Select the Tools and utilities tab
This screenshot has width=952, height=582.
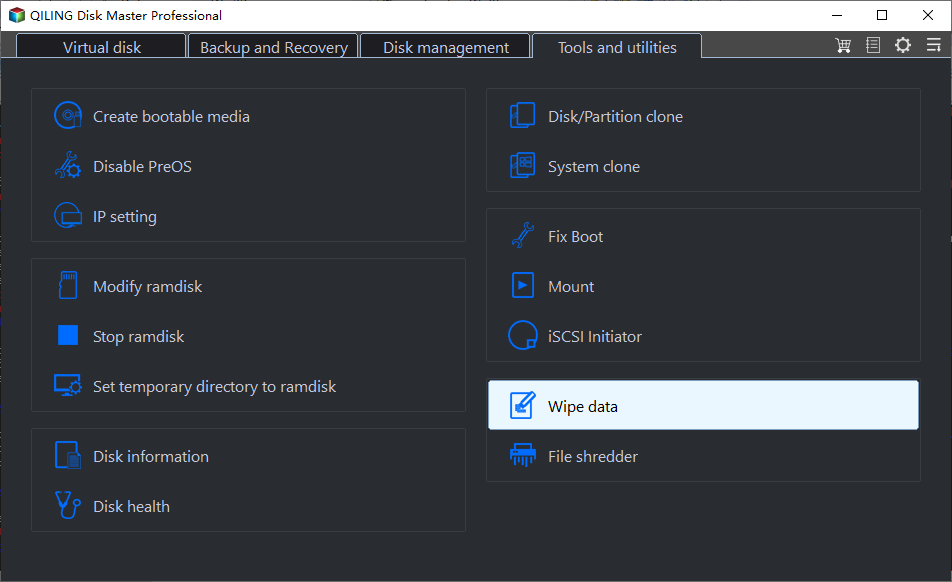[617, 47]
